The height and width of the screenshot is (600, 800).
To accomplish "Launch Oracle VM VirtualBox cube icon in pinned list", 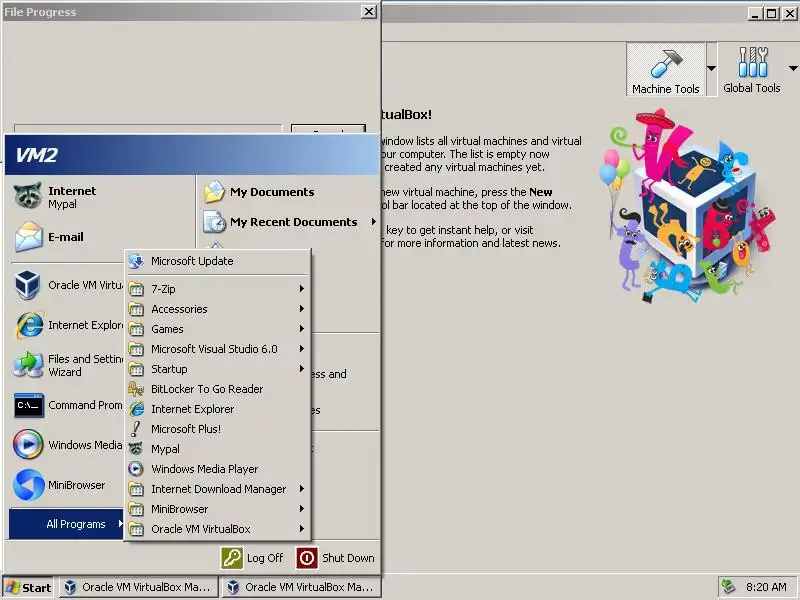I will pos(28,285).
